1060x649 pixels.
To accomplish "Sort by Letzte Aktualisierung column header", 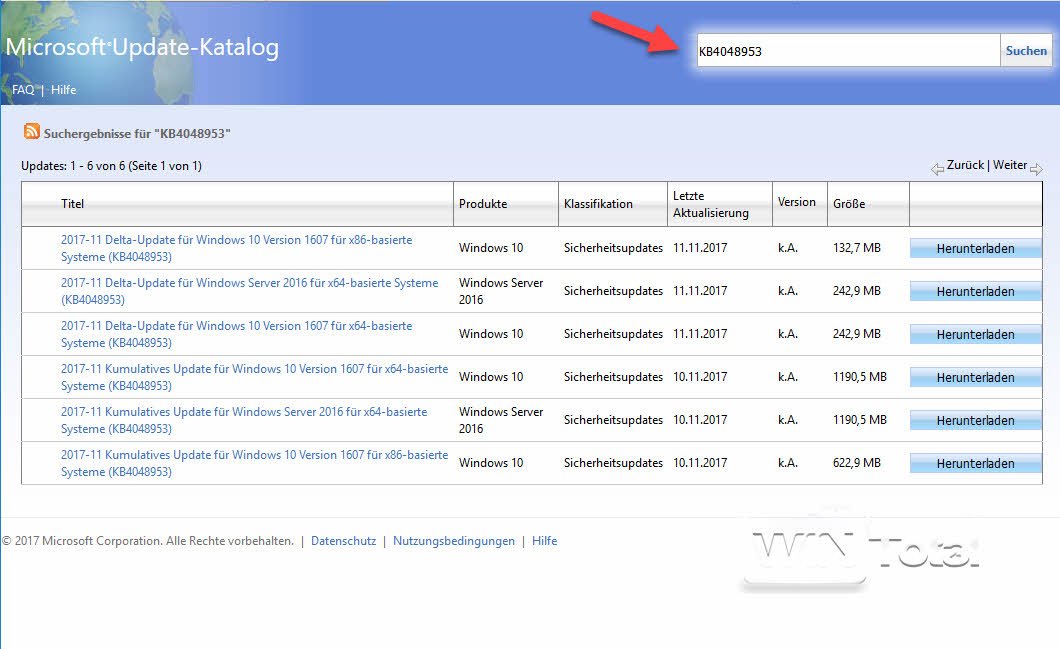I will click(x=710, y=204).
